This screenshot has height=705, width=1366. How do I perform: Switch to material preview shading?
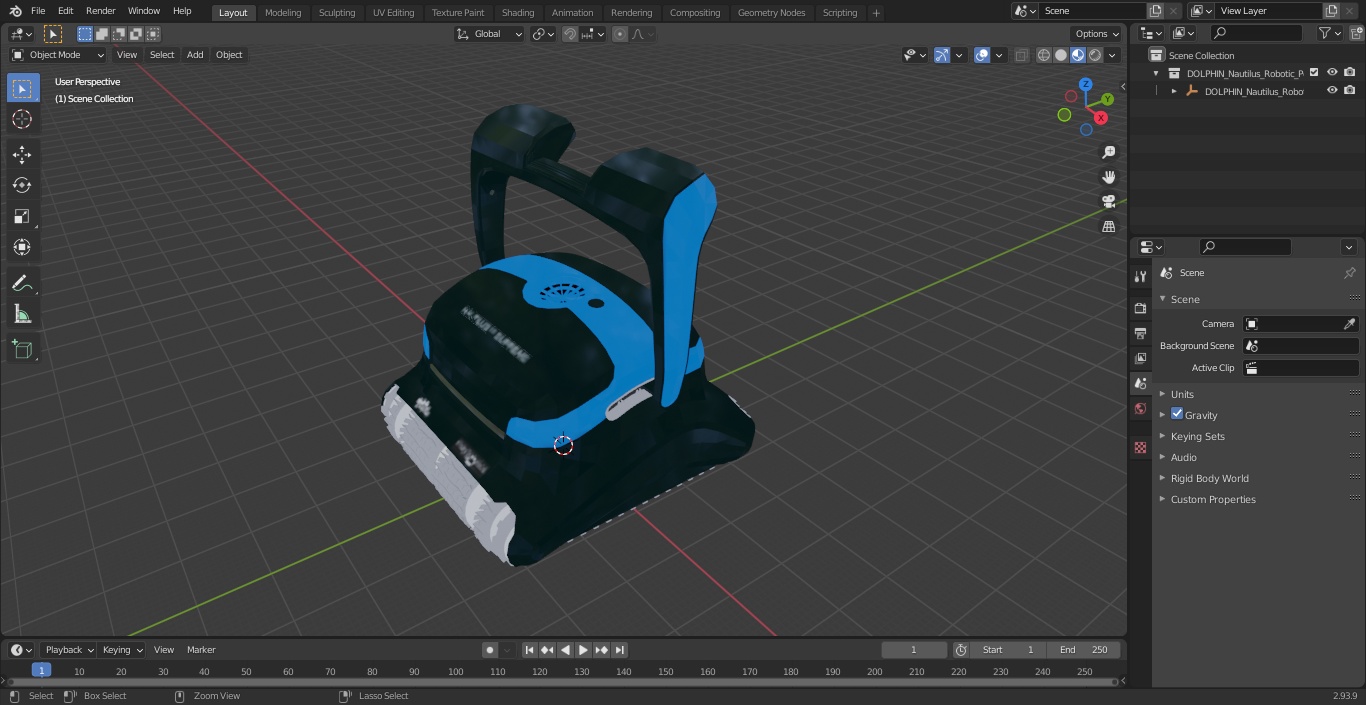point(1078,55)
